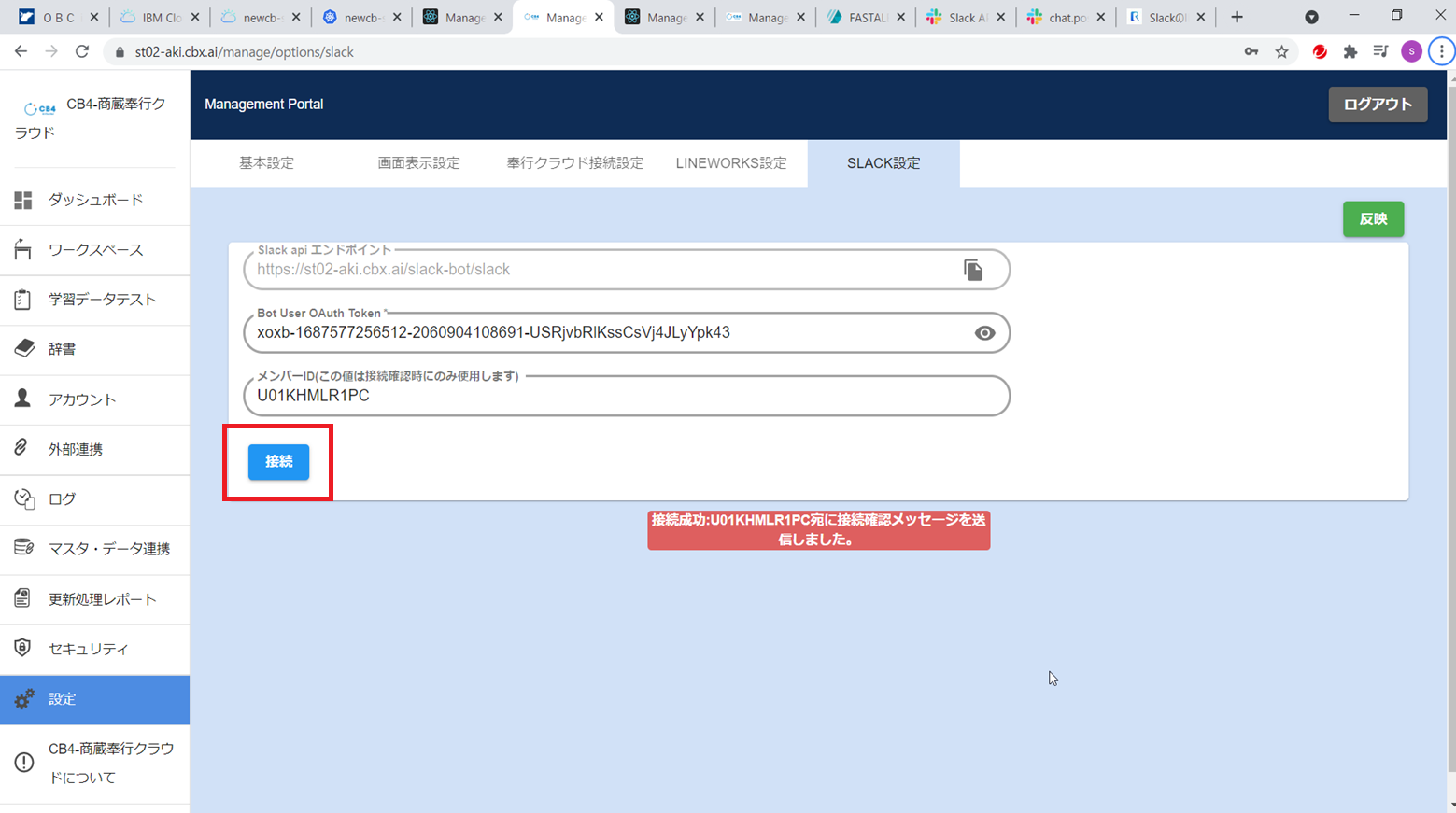
Task: Click the 更新処理レポート report icon
Action: click(23, 598)
